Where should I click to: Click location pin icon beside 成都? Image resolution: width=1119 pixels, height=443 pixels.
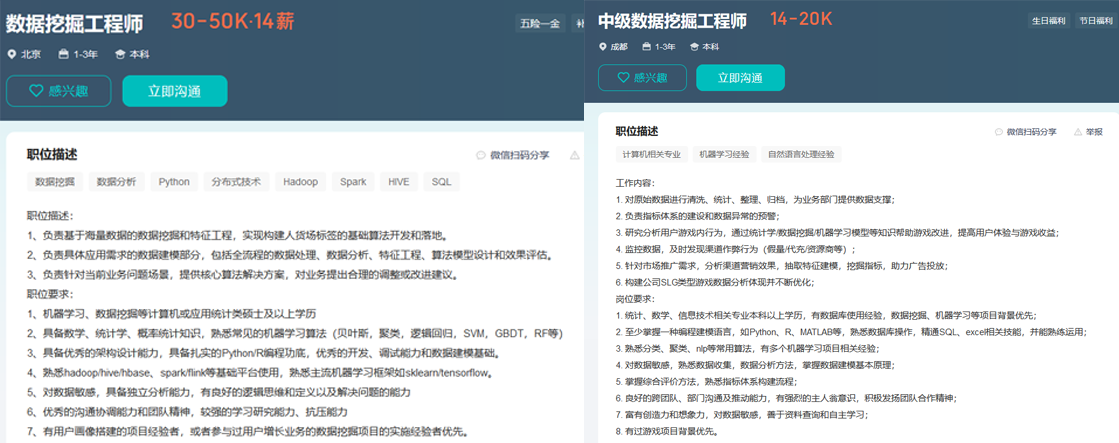coord(603,46)
